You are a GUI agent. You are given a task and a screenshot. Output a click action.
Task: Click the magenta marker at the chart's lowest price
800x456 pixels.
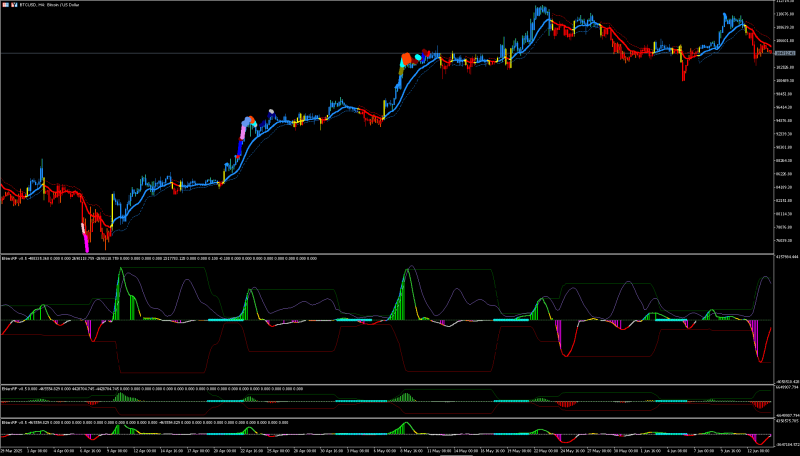[86, 246]
